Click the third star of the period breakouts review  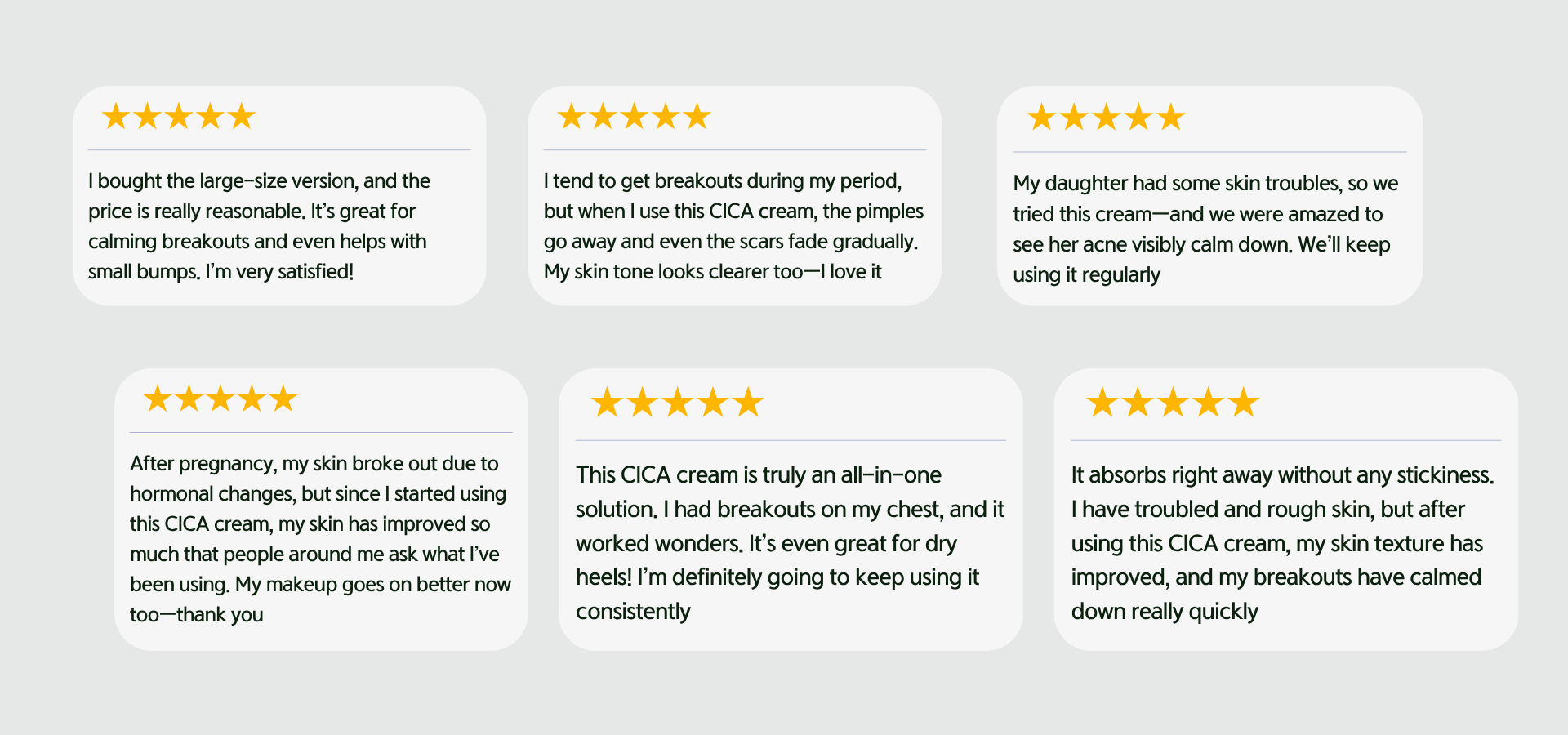635,117
